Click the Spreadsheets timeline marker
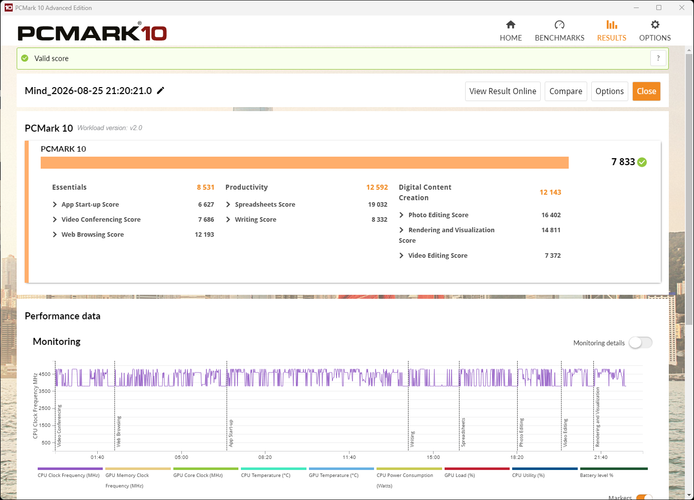Viewport: 694px width, 500px height. tap(463, 432)
